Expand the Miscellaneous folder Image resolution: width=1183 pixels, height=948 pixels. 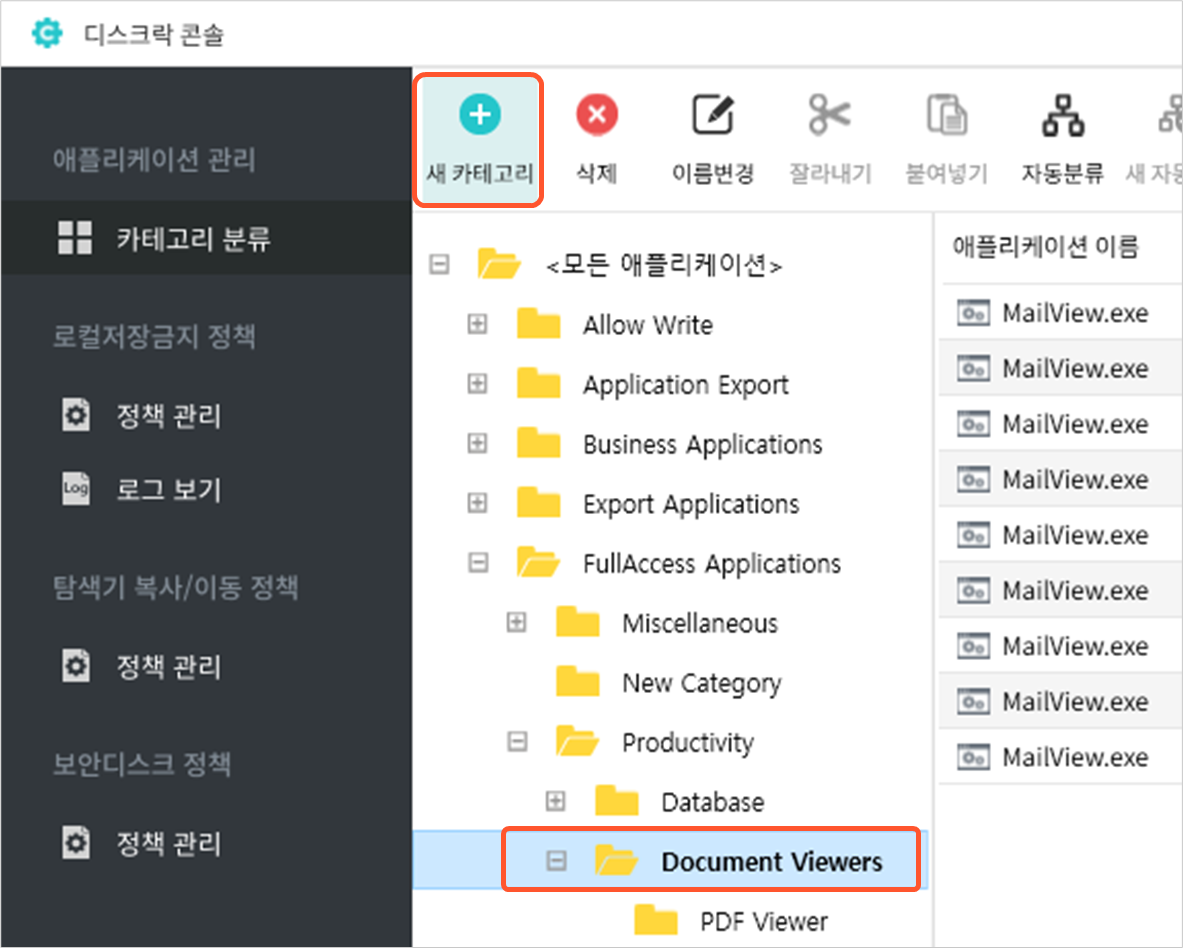click(517, 622)
